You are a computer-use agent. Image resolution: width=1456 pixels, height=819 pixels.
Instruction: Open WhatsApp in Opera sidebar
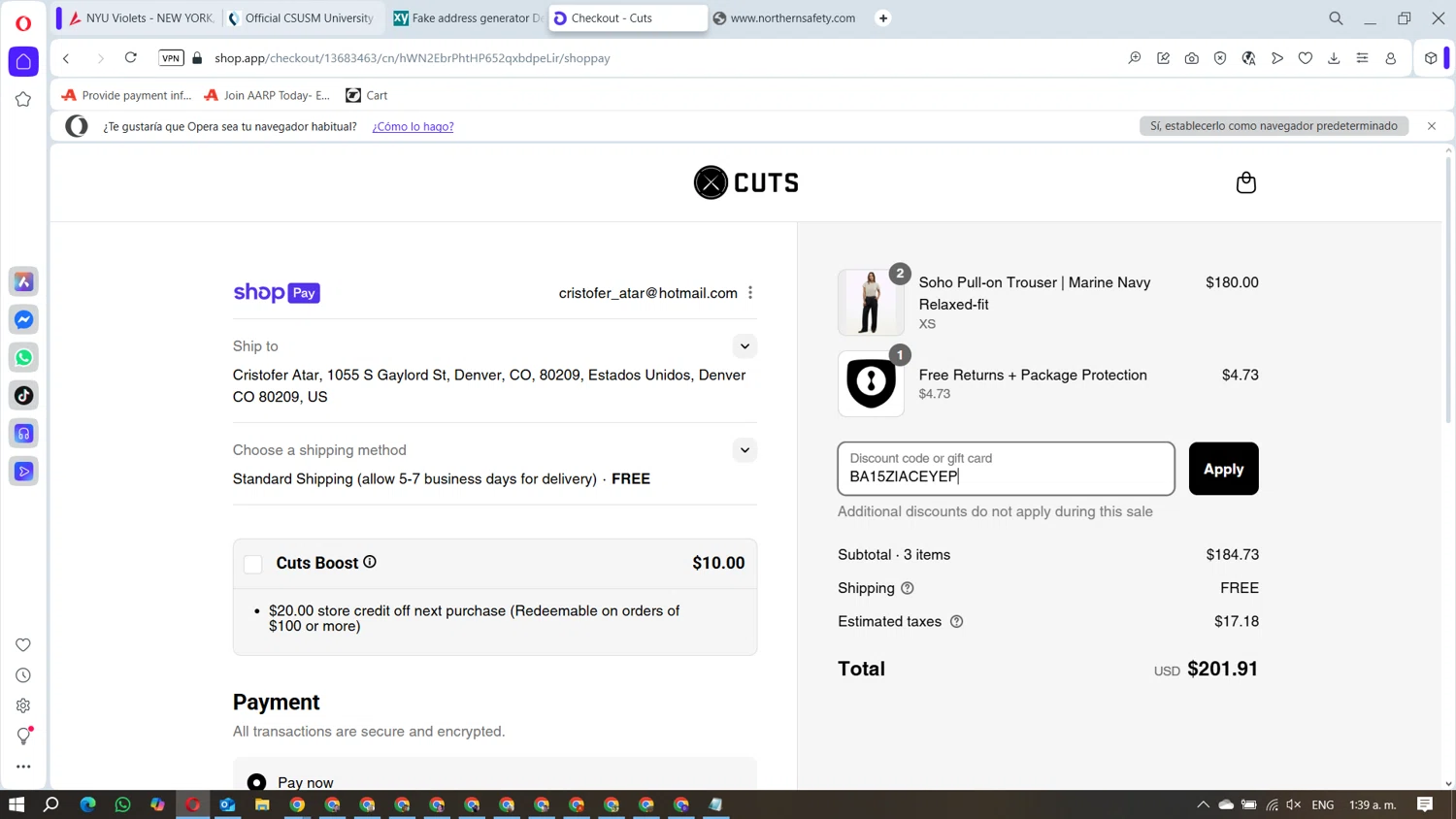[x=23, y=357]
